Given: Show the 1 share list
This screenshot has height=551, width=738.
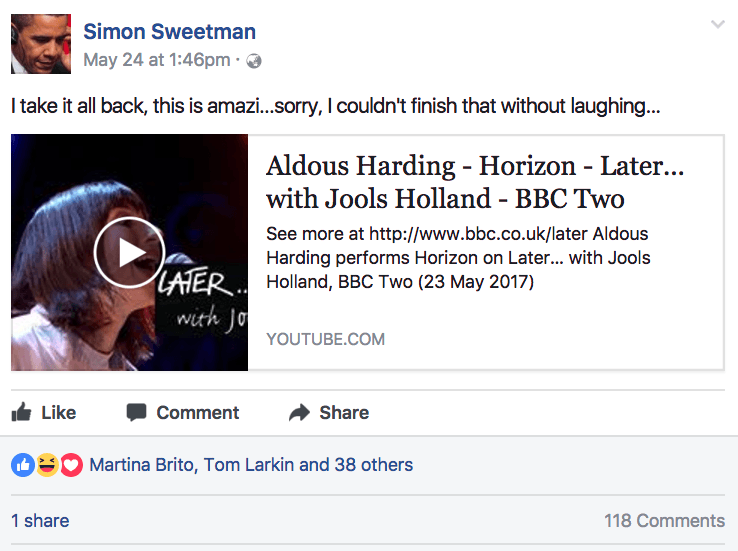Looking at the screenshot, I should coord(40,520).
